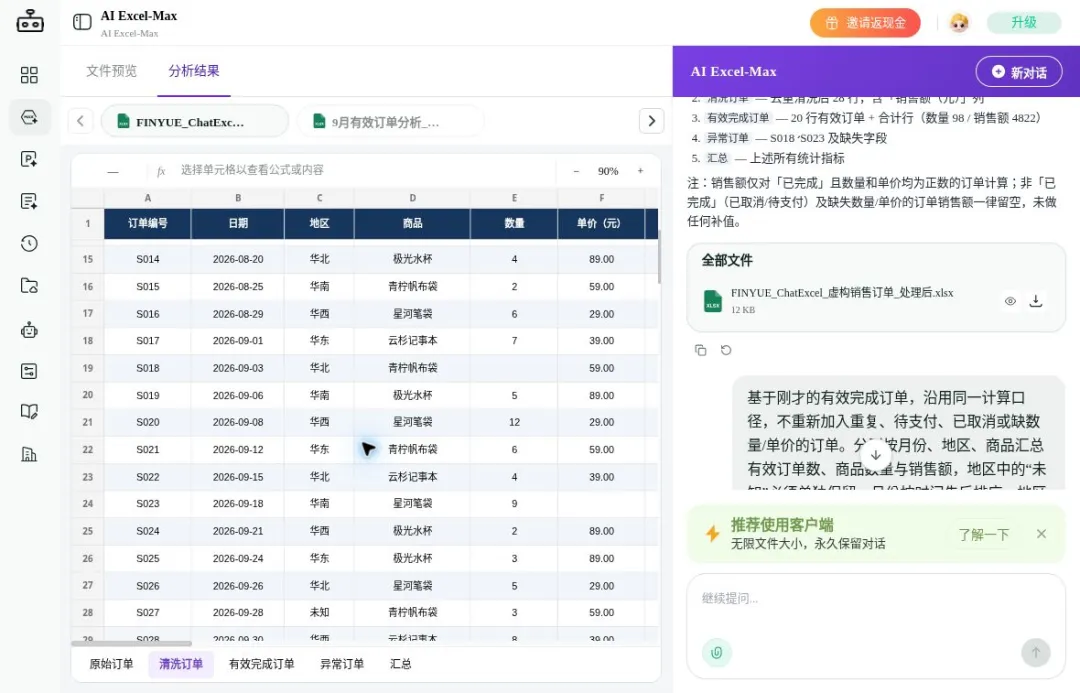Click the xlsx file icon in 全部文件
This screenshot has height=693, width=1080.
pyautogui.click(x=713, y=302)
